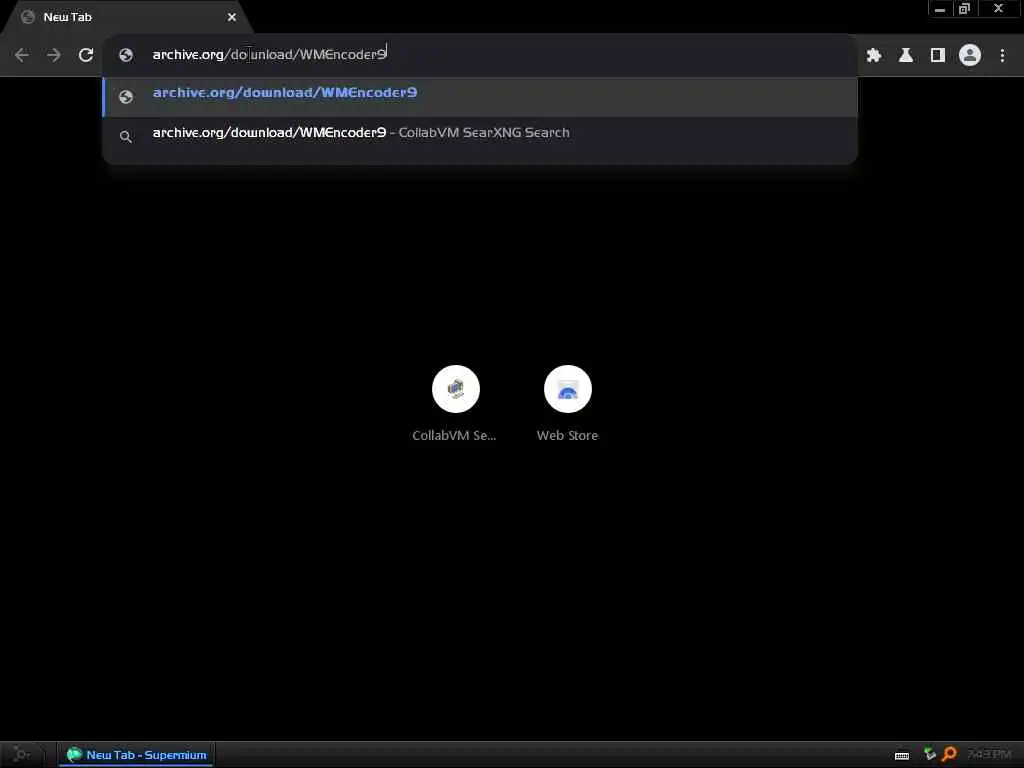Select the New Tab browser tab

[x=127, y=18]
